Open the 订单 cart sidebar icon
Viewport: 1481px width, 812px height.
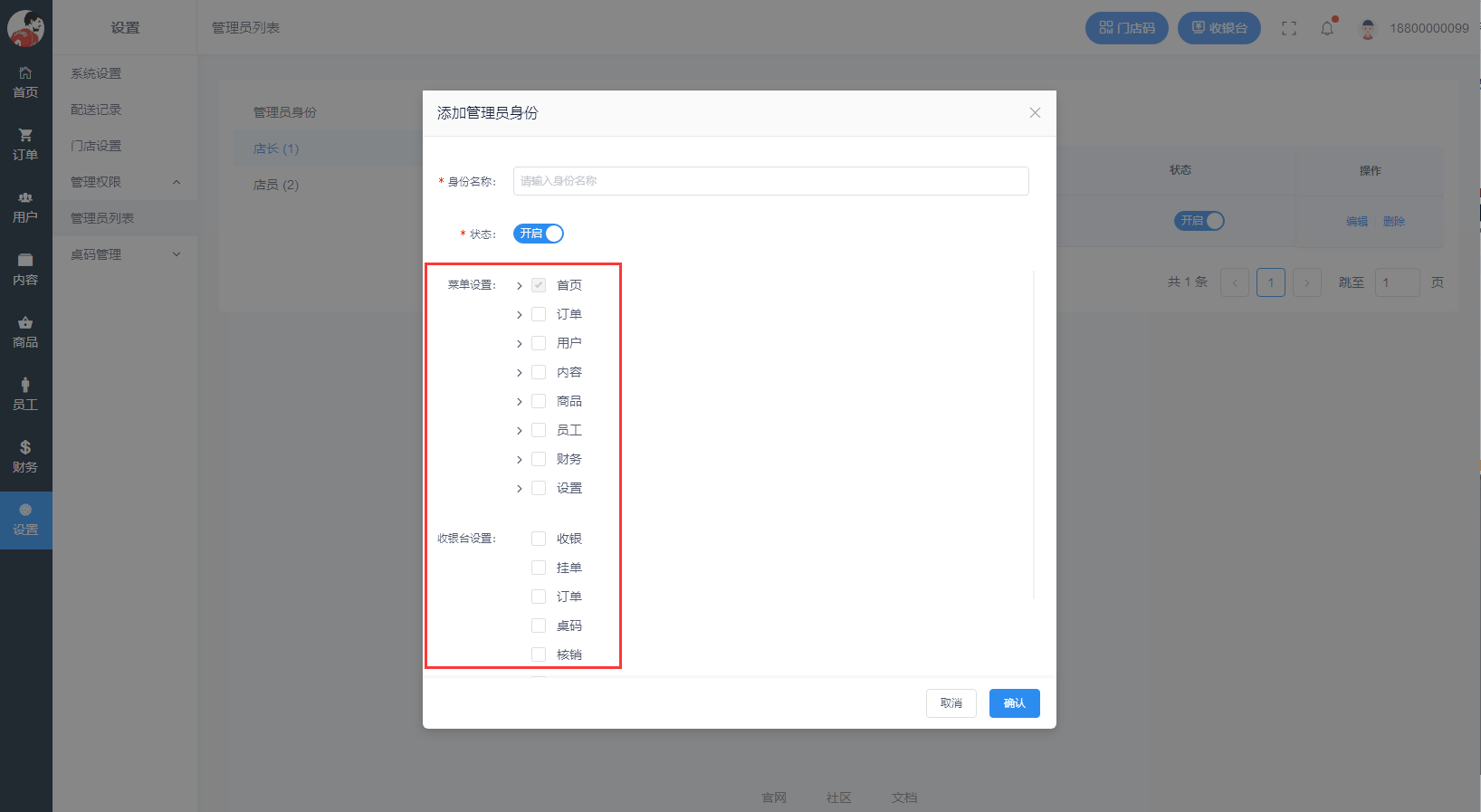(x=25, y=144)
